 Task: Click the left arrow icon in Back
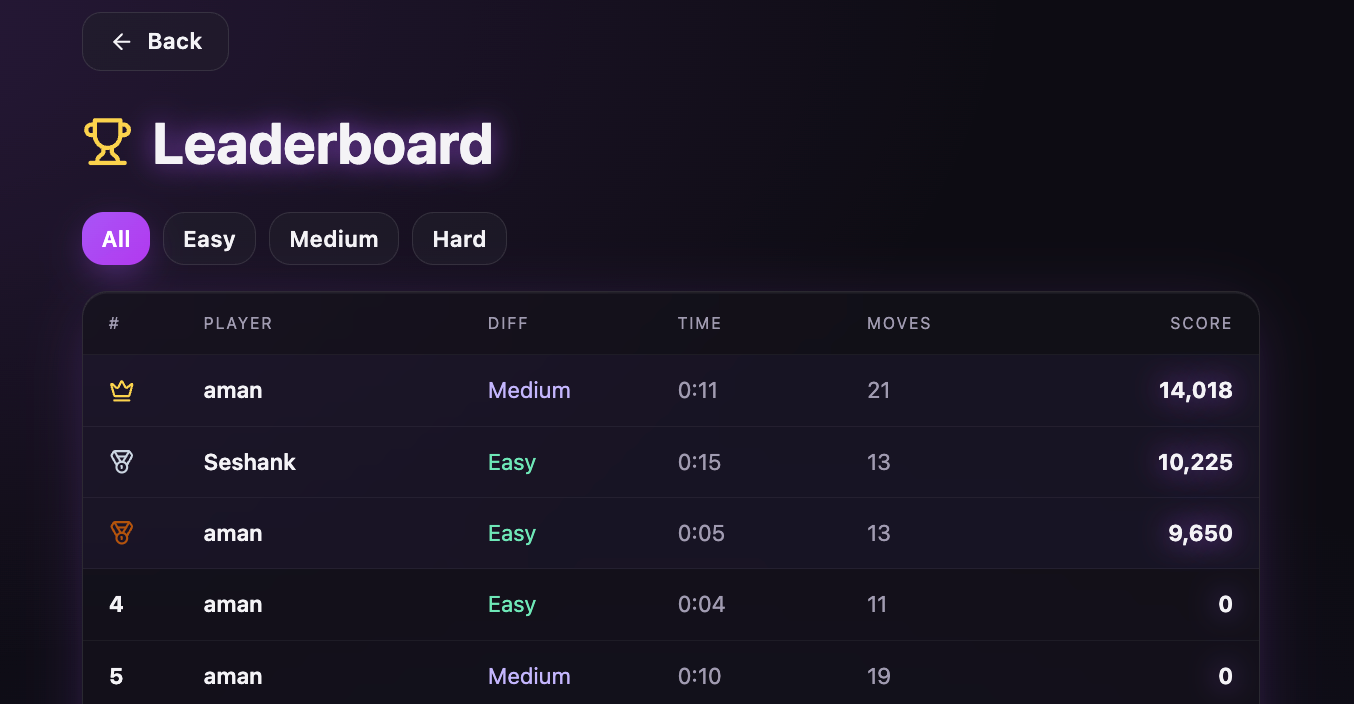pyautogui.click(x=122, y=41)
